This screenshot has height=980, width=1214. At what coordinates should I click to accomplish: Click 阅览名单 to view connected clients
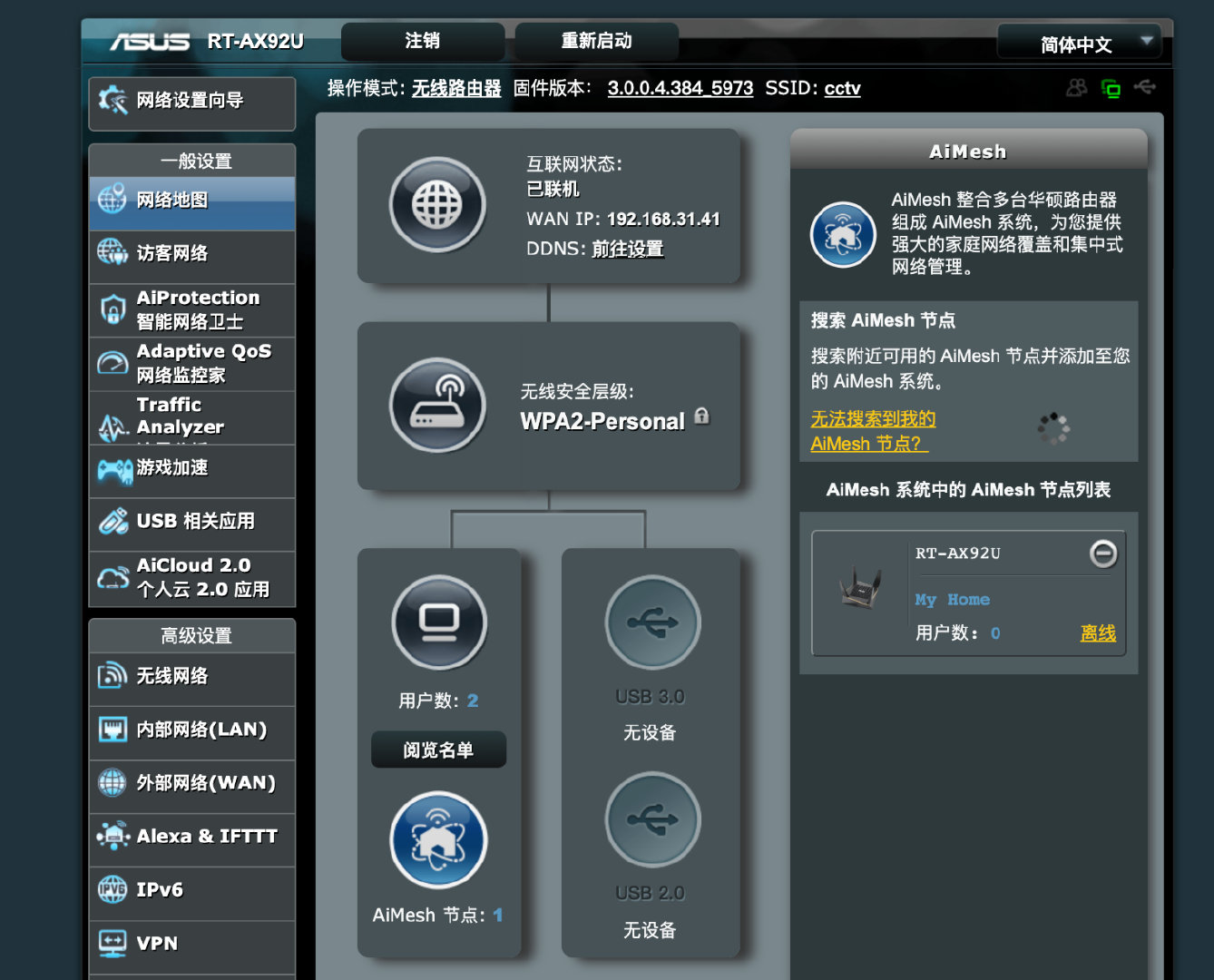(x=438, y=750)
